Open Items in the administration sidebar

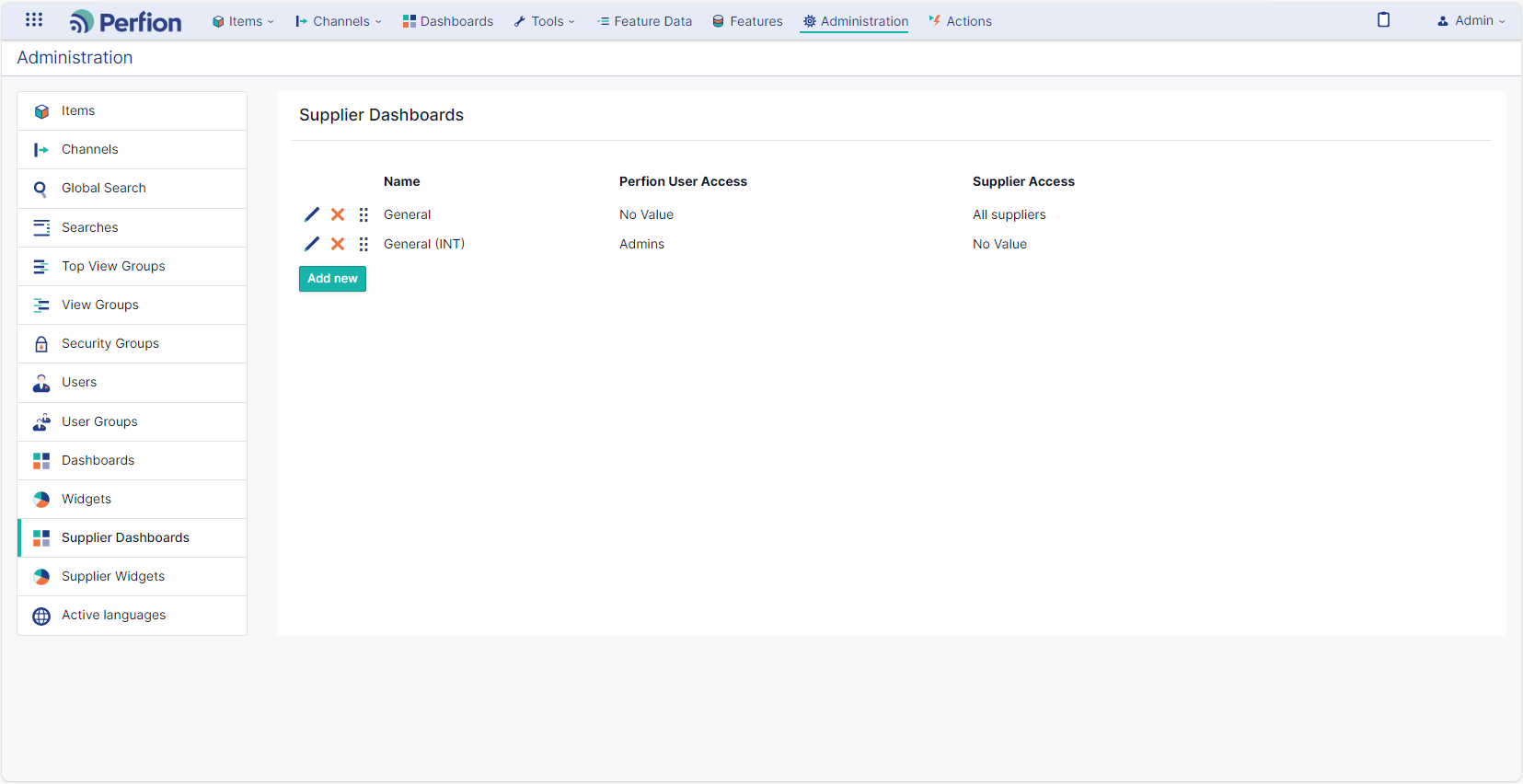[132, 110]
